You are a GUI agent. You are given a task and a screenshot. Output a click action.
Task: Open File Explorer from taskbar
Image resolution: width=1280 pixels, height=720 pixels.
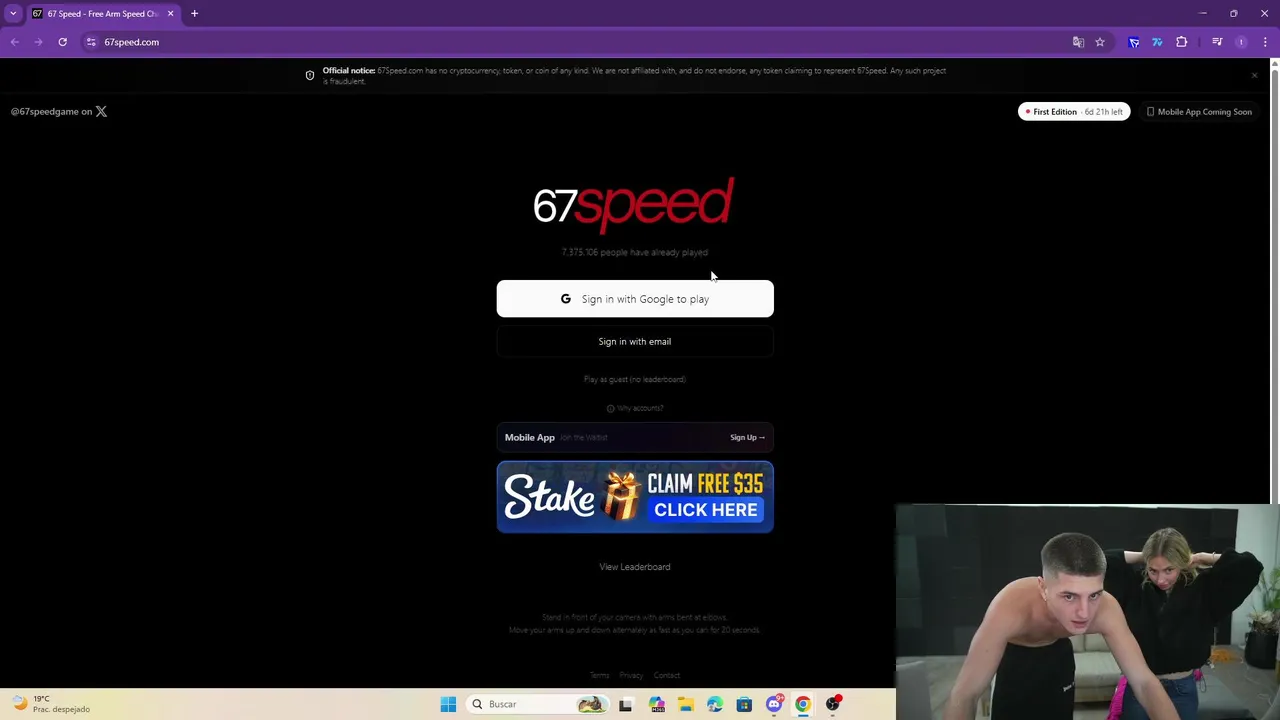point(685,704)
